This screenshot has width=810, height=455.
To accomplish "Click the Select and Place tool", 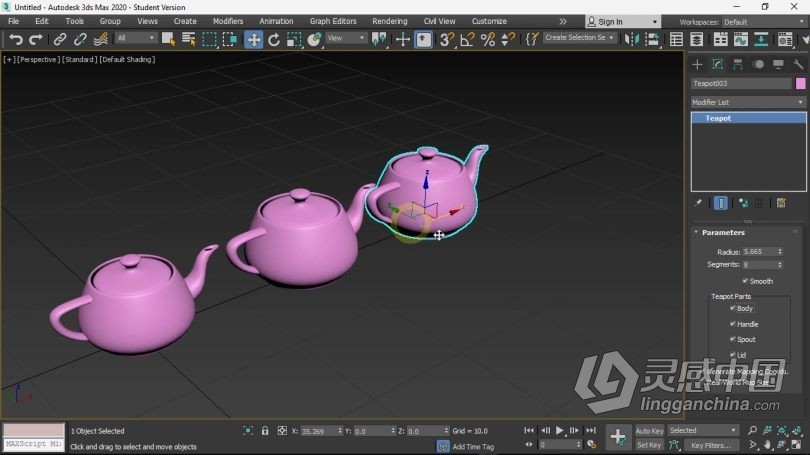I will click(x=314, y=39).
